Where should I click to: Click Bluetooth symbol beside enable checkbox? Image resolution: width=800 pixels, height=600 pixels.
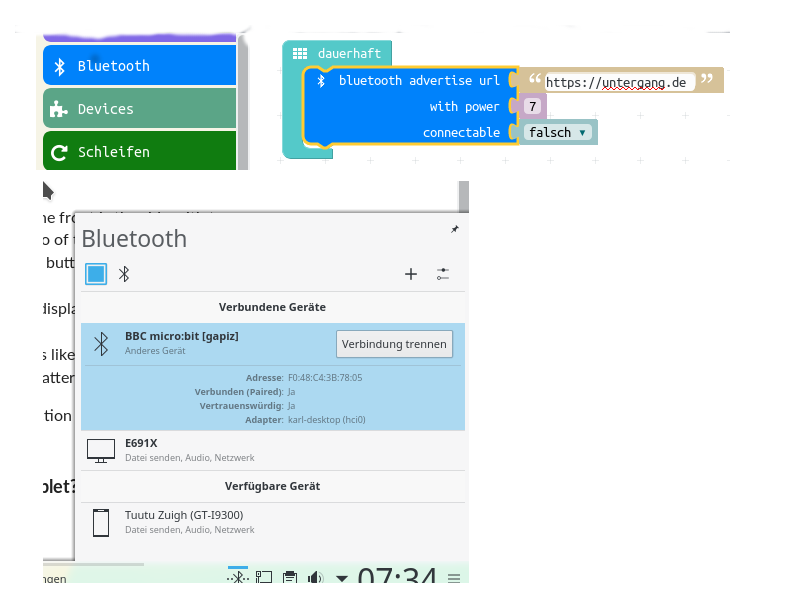coord(124,274)
